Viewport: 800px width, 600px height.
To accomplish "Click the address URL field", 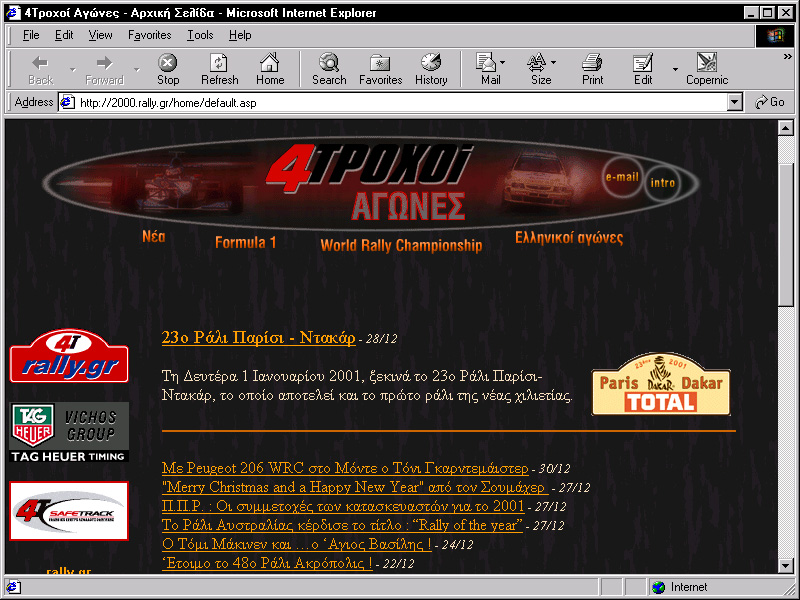I will click(401, 103).
